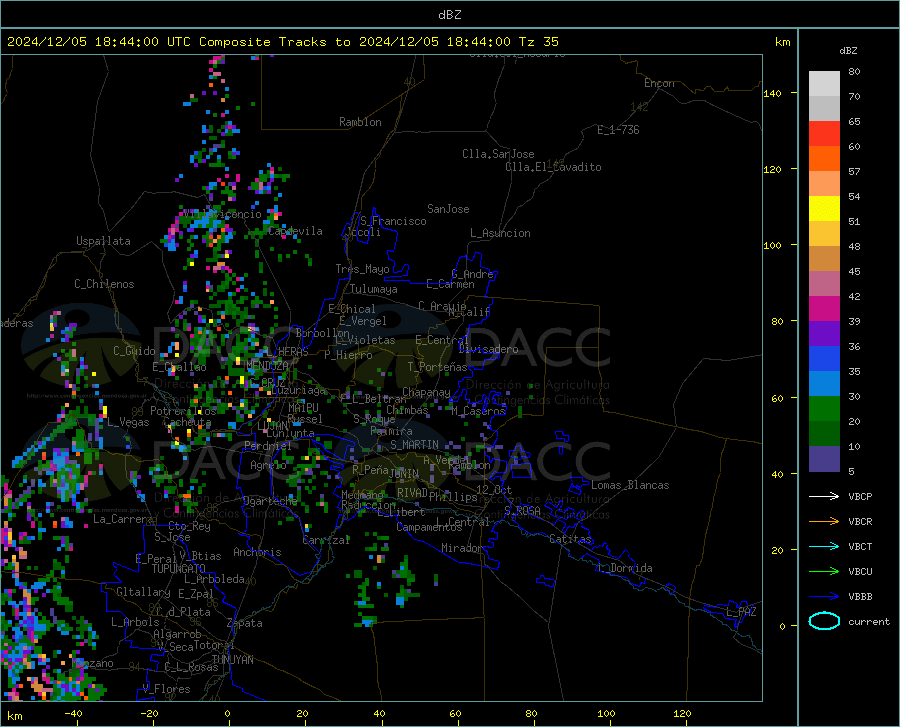This screenshot has height=727, width=900.
Task: Click the magenta 42 dBZ color swatch
Action: (824, 309)
